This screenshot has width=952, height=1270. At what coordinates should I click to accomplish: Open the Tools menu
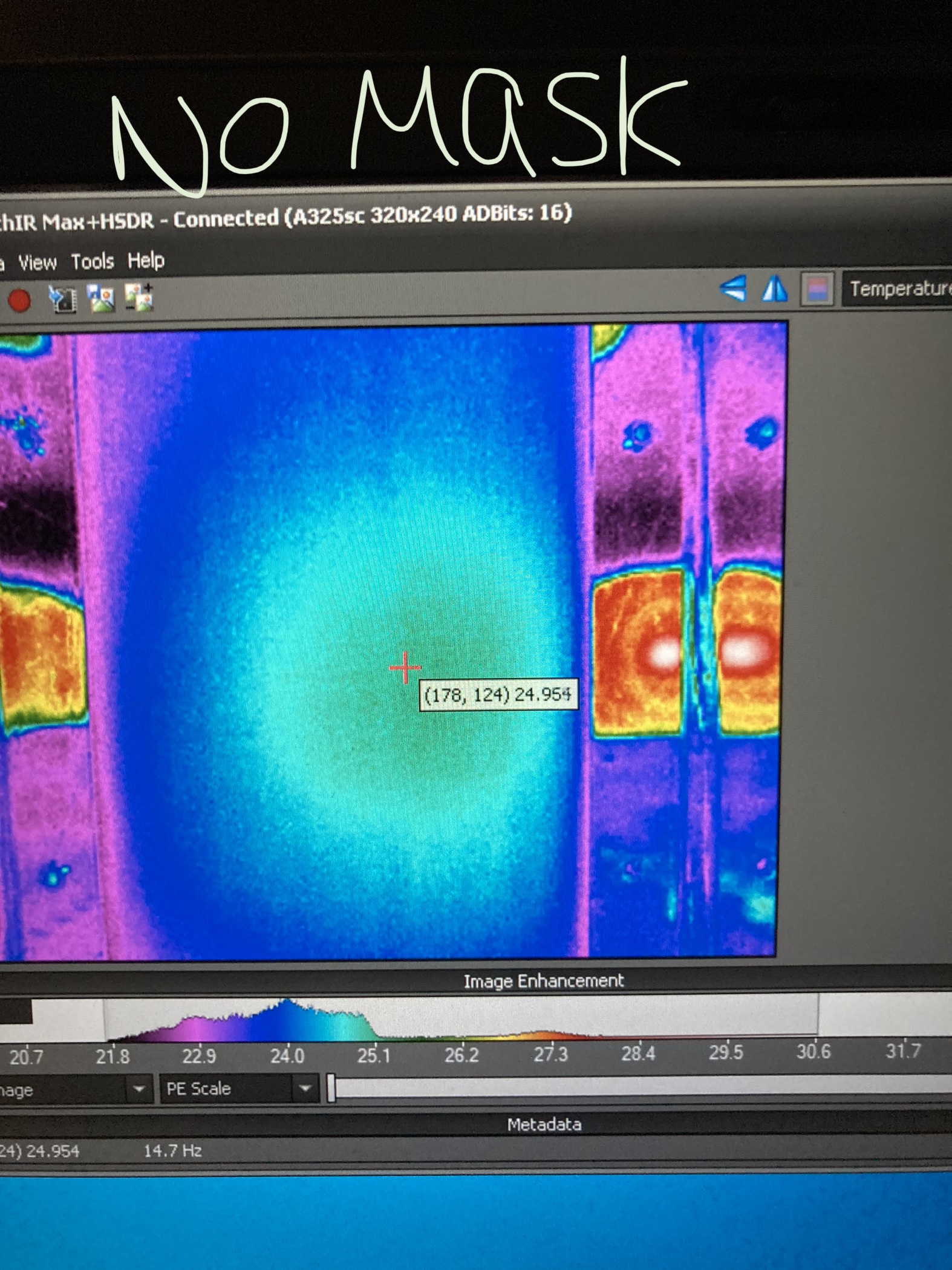tap(93, 261)
